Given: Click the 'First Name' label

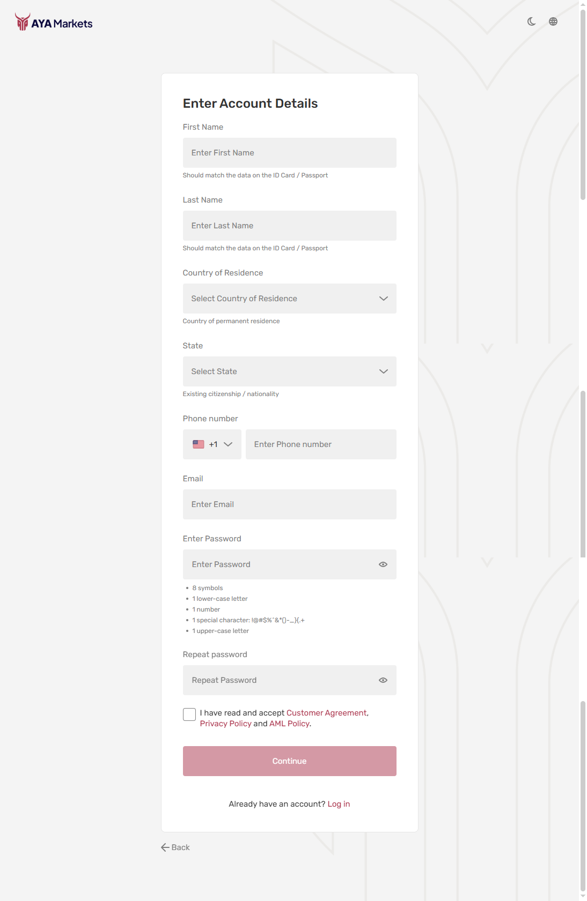Looking at the screenshot, I should point(203,127).
